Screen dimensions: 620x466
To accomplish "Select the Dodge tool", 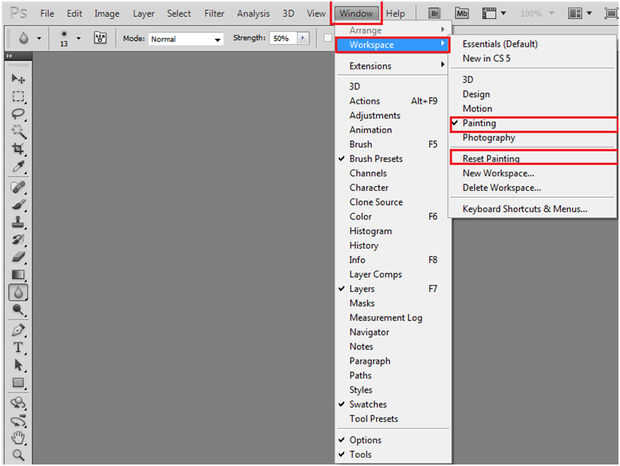I will [18, 310].
